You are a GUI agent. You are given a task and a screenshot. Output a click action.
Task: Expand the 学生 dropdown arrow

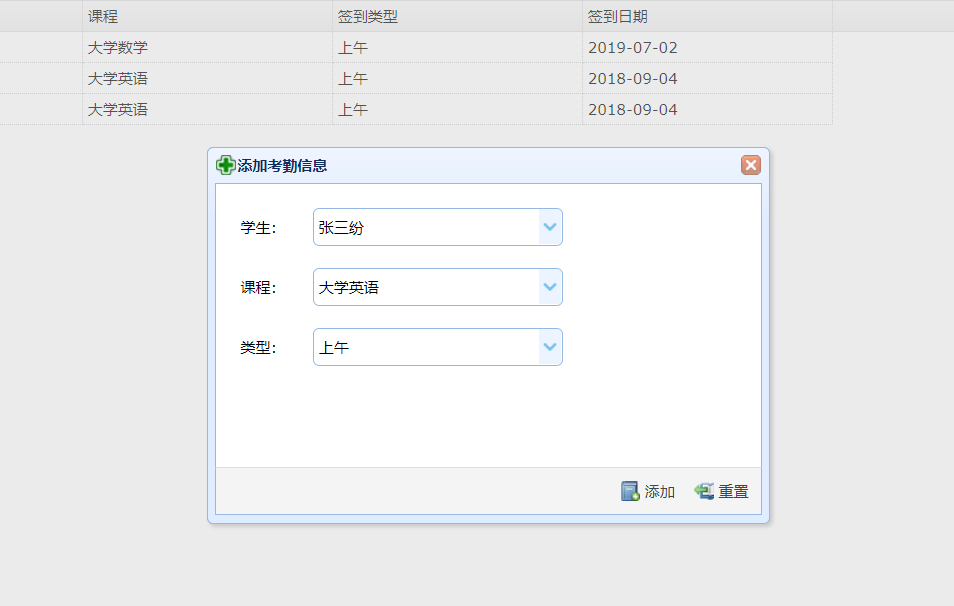[550, 227]
